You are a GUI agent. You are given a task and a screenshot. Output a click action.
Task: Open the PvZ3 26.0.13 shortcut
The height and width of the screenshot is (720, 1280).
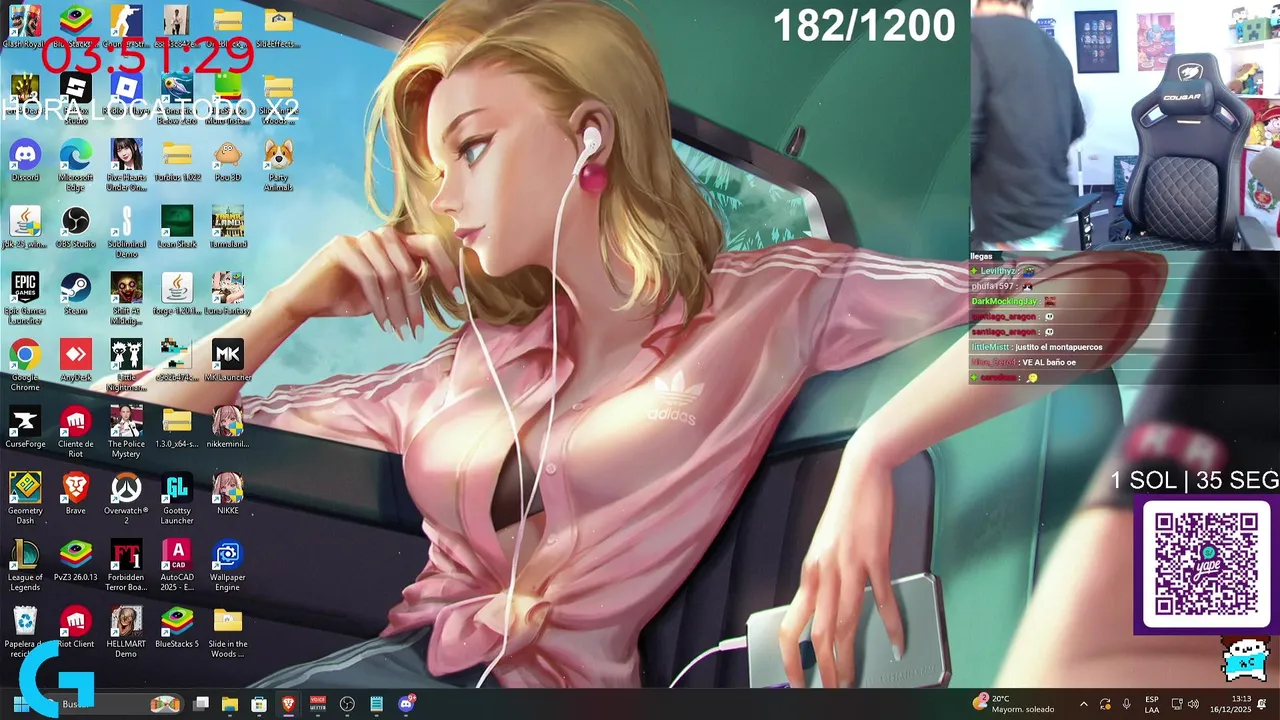point(76,560)
